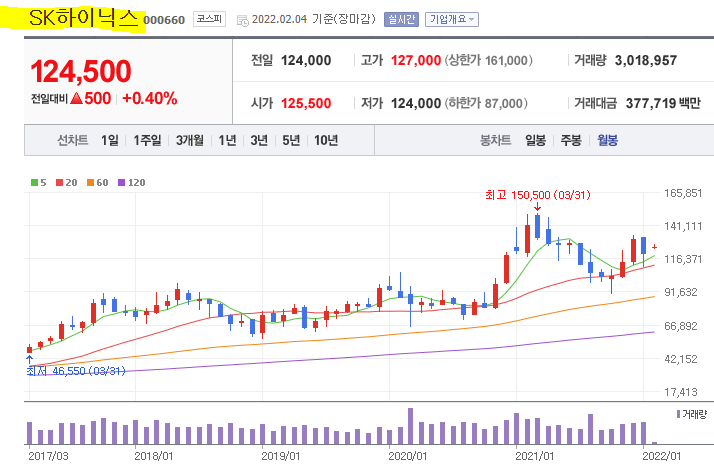Click the 하한가 87,000 text

486,103
